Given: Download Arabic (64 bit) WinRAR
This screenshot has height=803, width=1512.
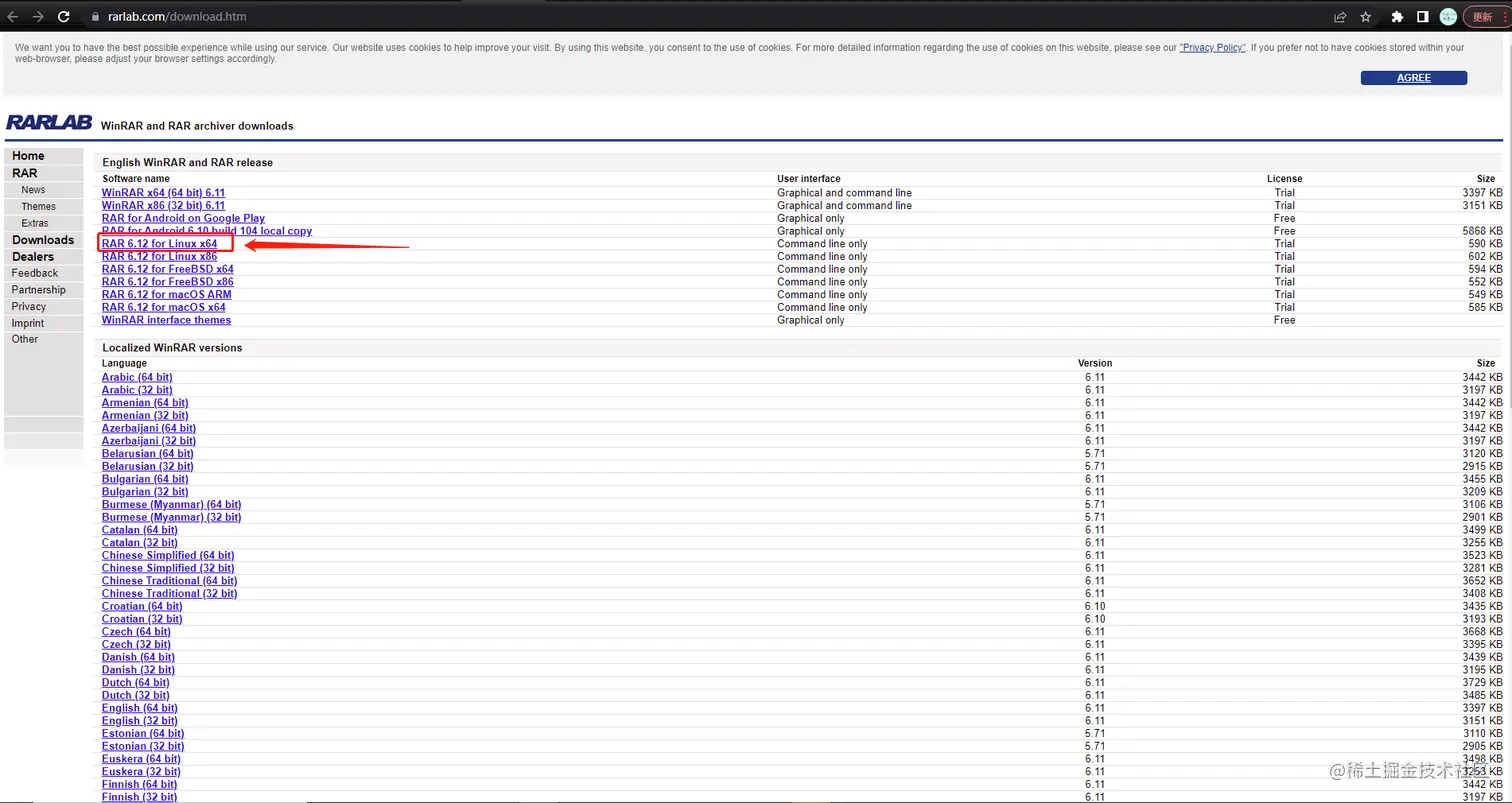Looking at the screenshot, I should point(137,377).
